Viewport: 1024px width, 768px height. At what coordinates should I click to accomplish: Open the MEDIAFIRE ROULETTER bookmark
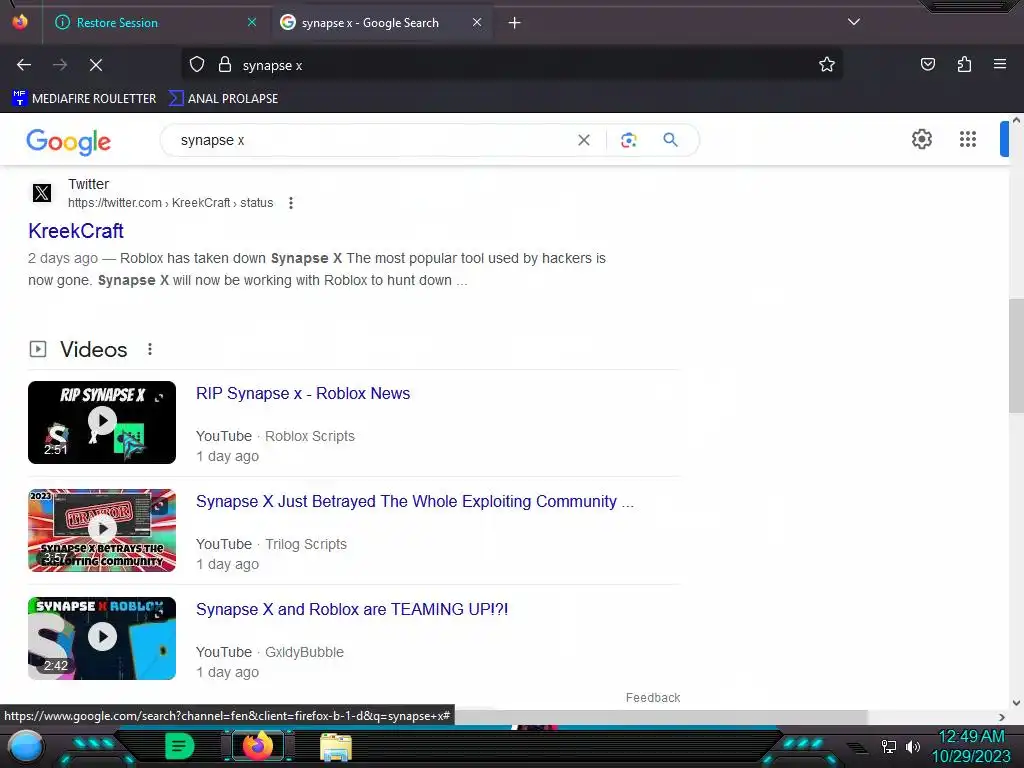point(84,99)
